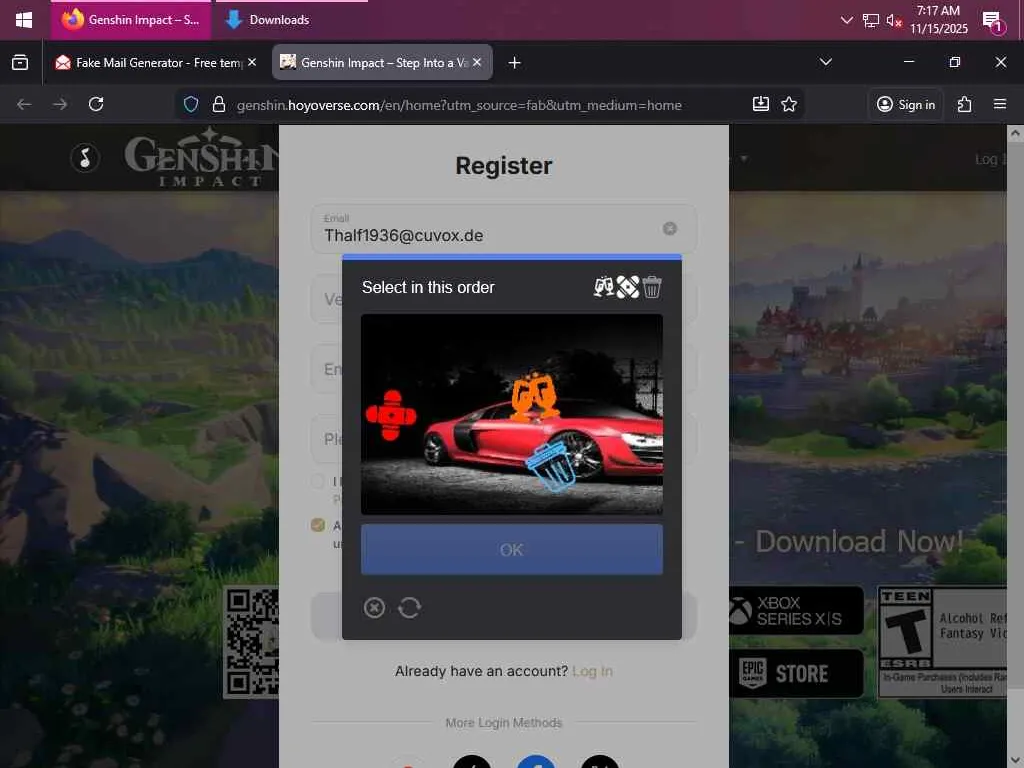1024x768 pixels.
Task: Open a new browser tab
Action: tap(515, 63)
